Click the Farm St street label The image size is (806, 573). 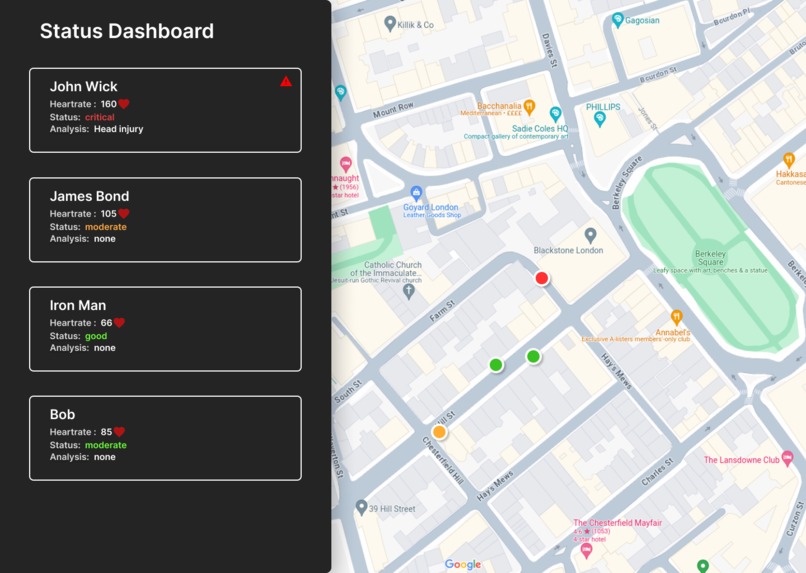(x=443, y=311)
